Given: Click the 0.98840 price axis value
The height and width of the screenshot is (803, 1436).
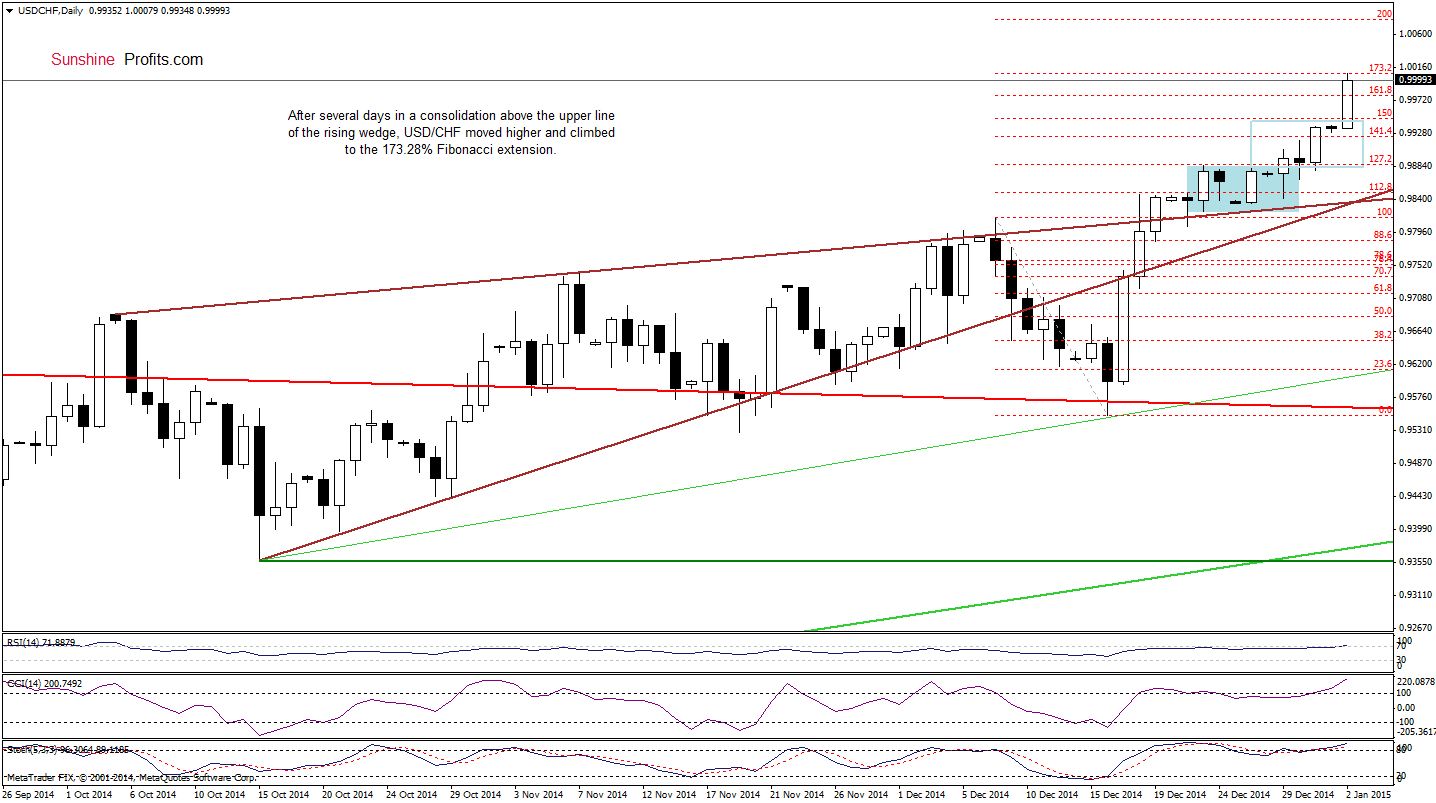Looking at the screenshot, I should tap(1414, 166).
